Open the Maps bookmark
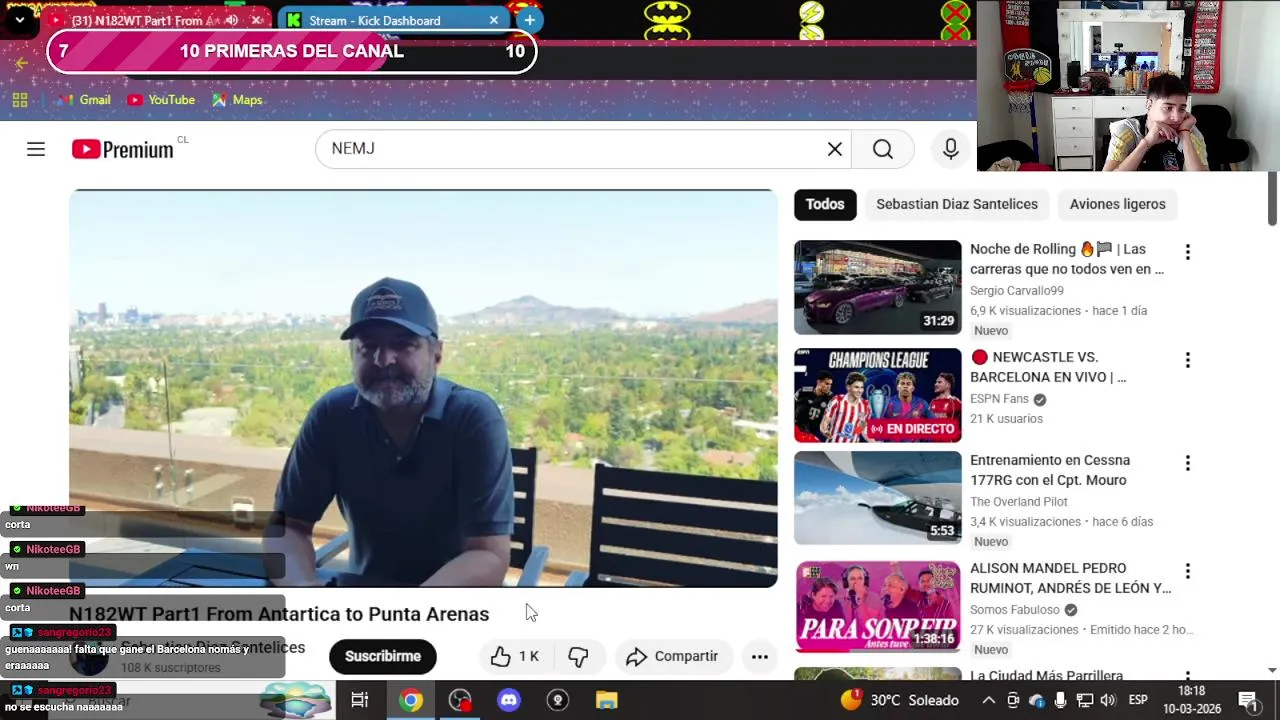This screenshot has height=720, width=1280. coord(238,100)
